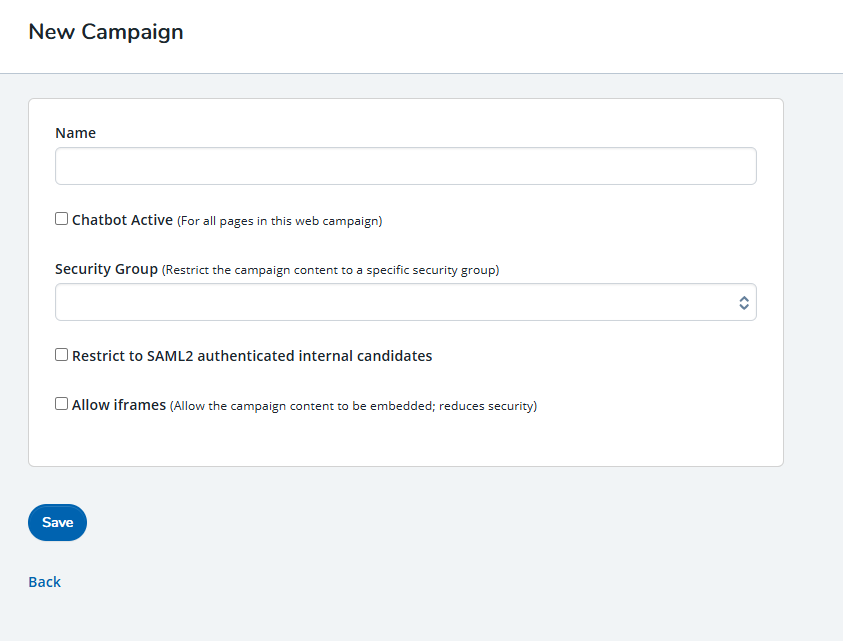This screenshot has height=641, width=843.
Task: Click the Chatbot Active label text
Action: (x=123, y=219)
